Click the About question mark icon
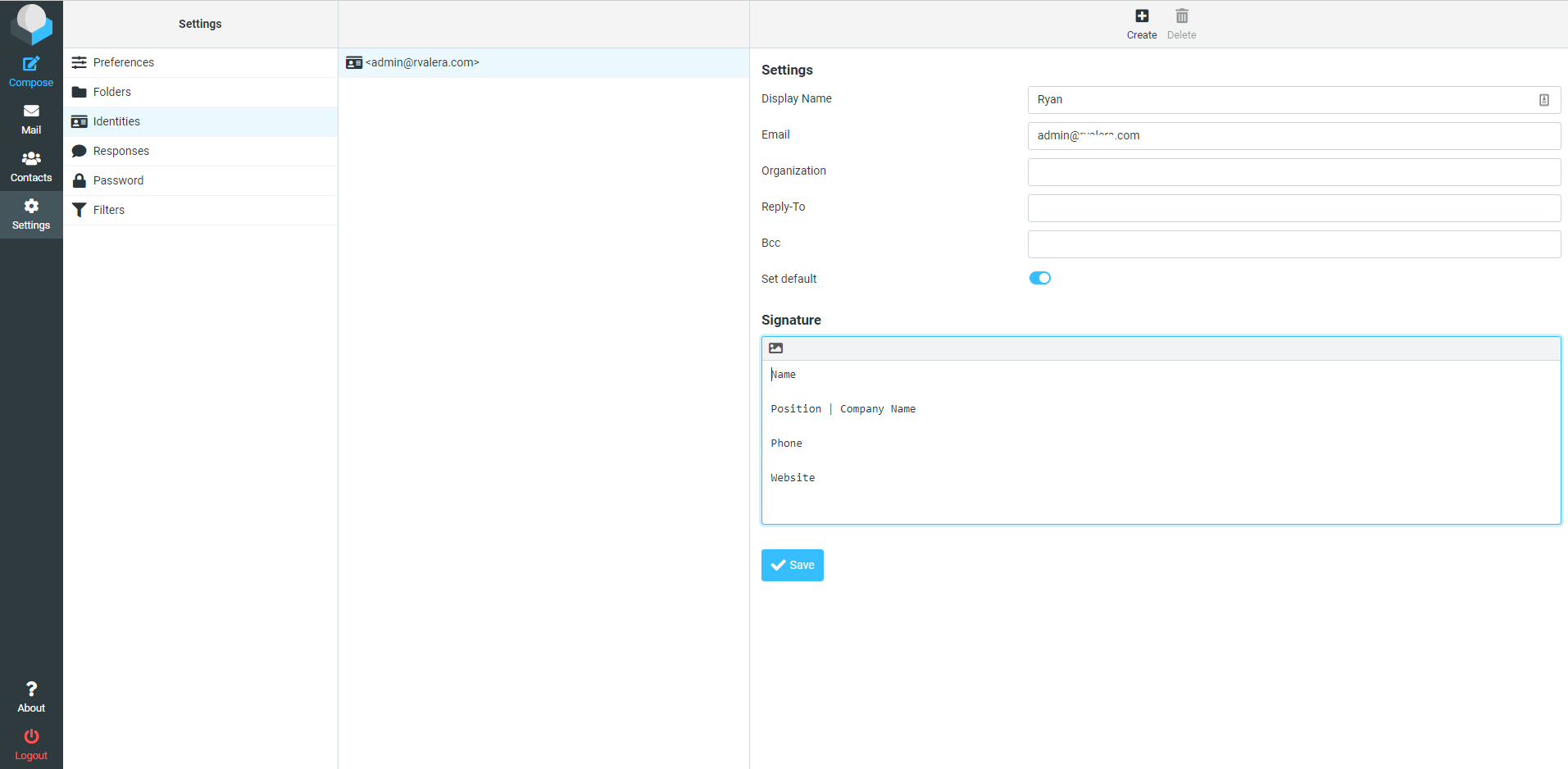Image resolution: width=1568 pixels, height=769 pixels. pos(31,689)
